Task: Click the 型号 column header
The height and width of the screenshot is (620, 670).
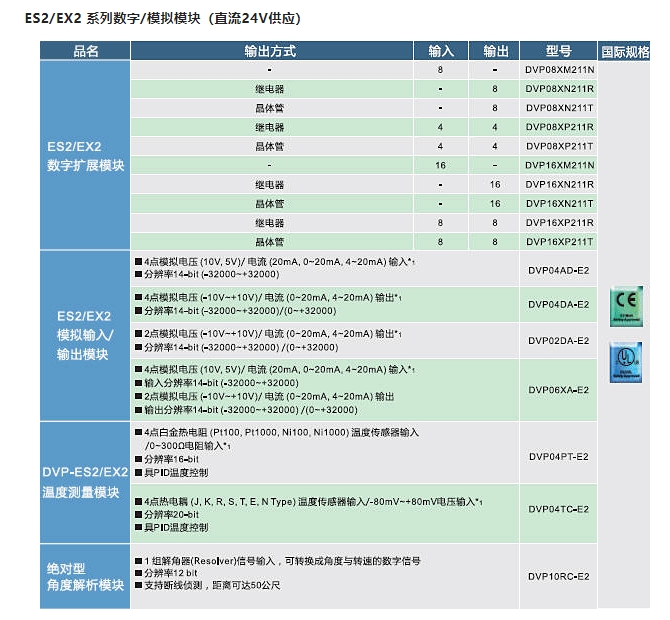Action: tap(559, 51)
